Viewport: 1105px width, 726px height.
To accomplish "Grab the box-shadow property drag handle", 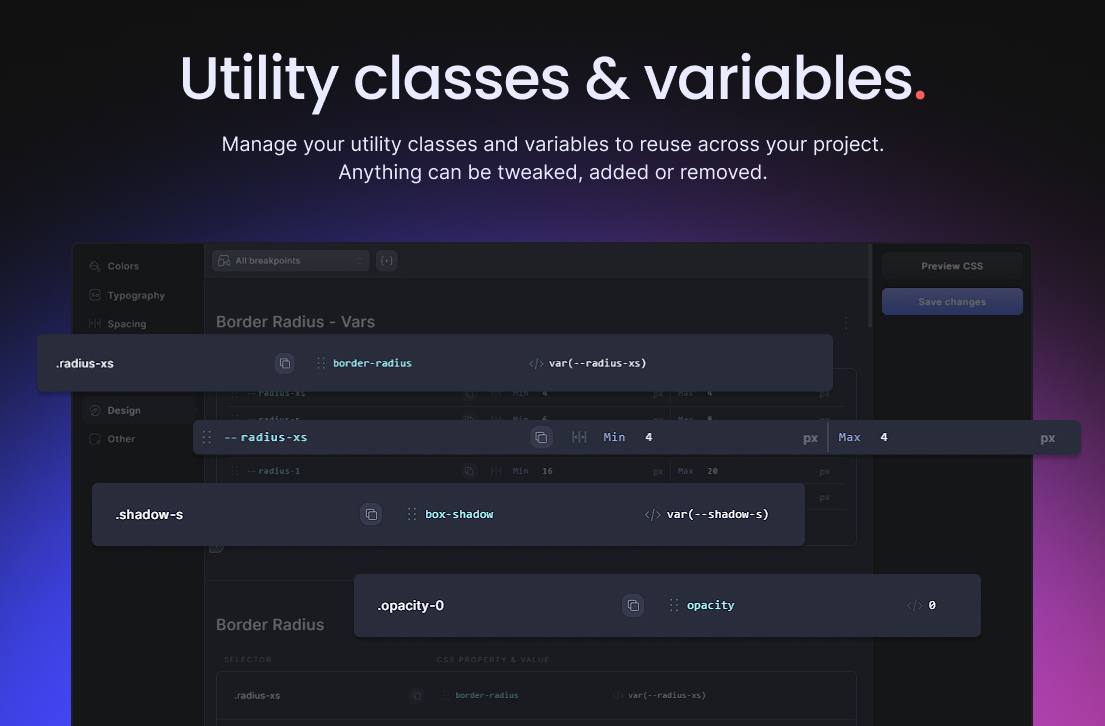I will click(412, 515).
